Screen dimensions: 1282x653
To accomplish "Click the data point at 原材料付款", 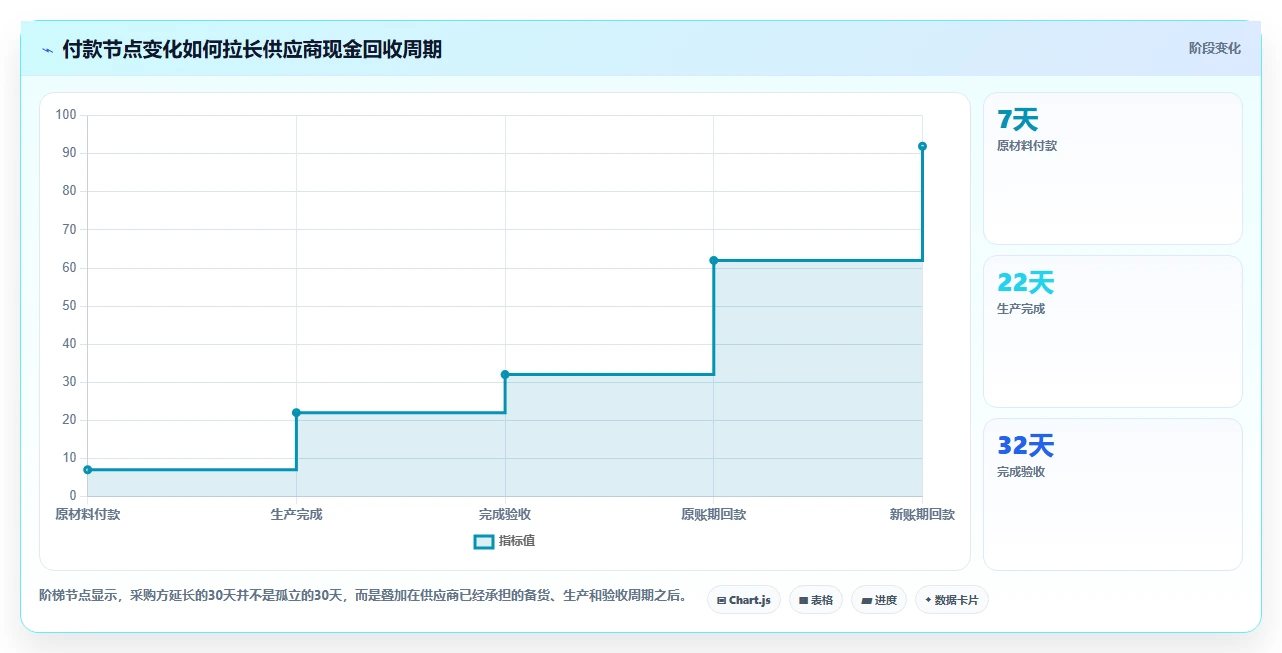I will pyautogui.click(x=88, y=469).
